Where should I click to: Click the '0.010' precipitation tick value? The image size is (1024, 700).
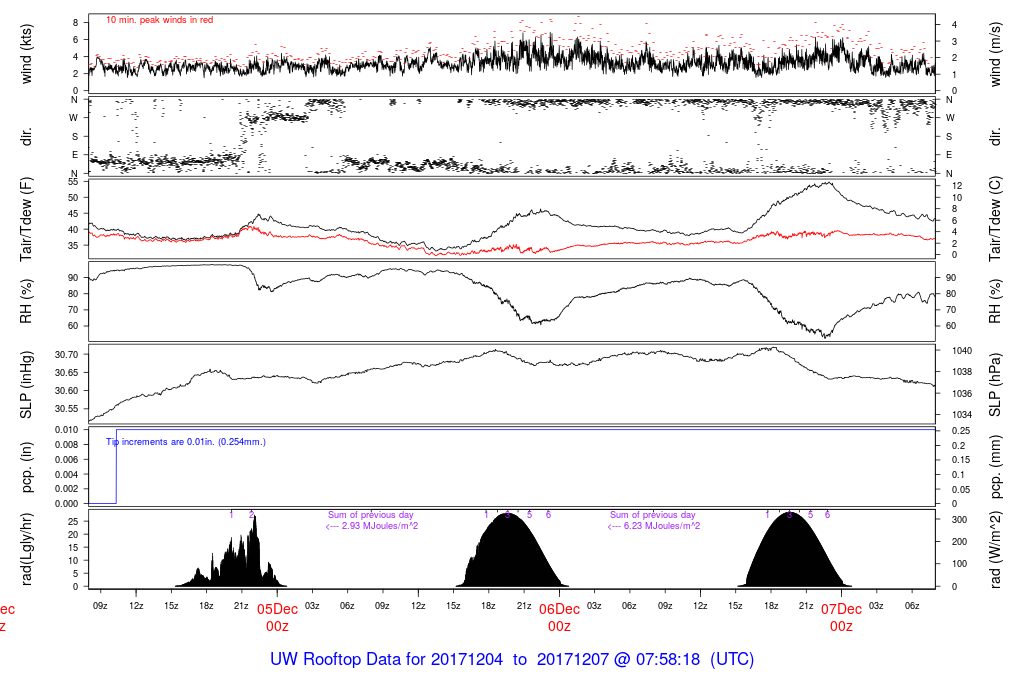tap(67, 430)
